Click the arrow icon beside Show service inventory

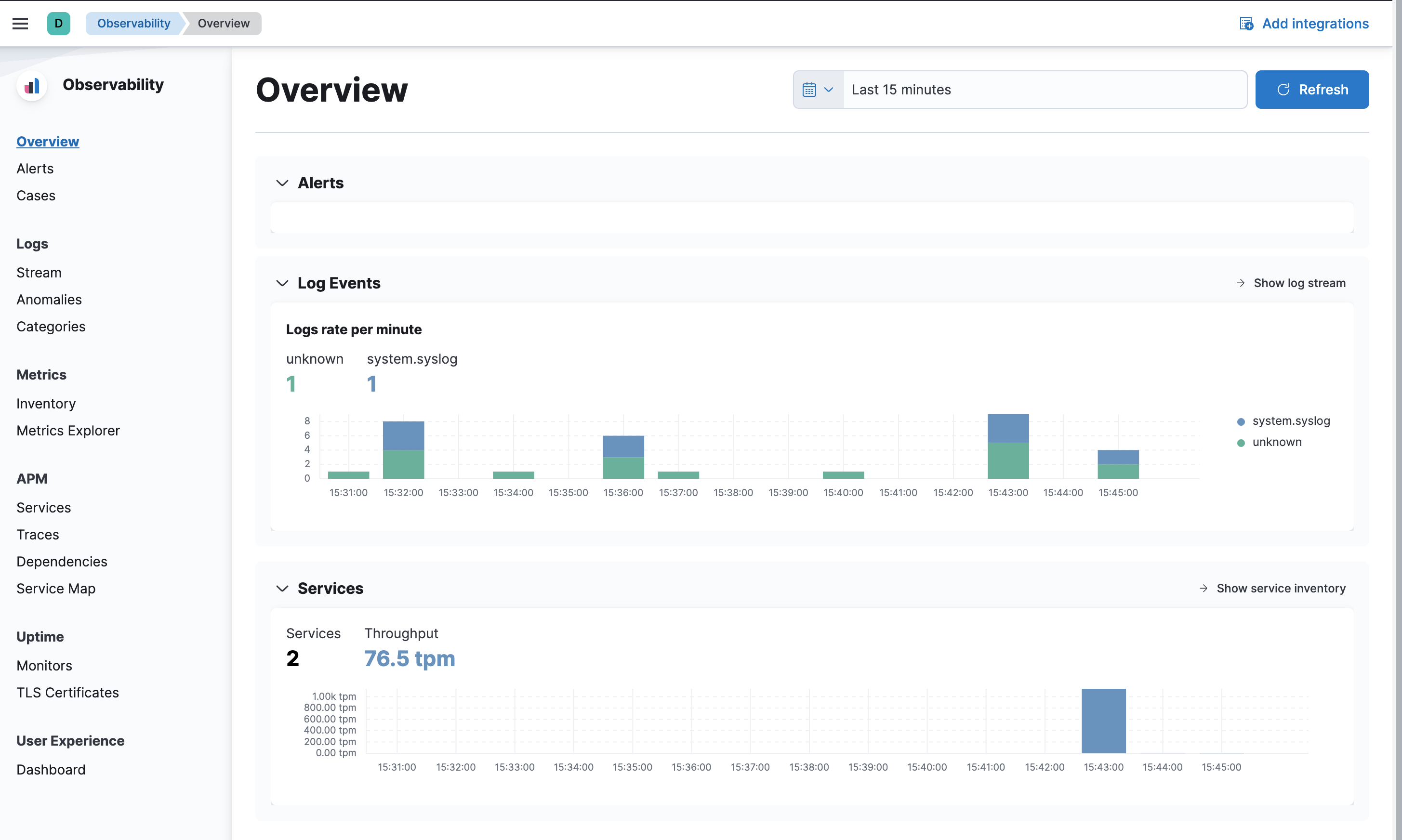(1204, 588)
